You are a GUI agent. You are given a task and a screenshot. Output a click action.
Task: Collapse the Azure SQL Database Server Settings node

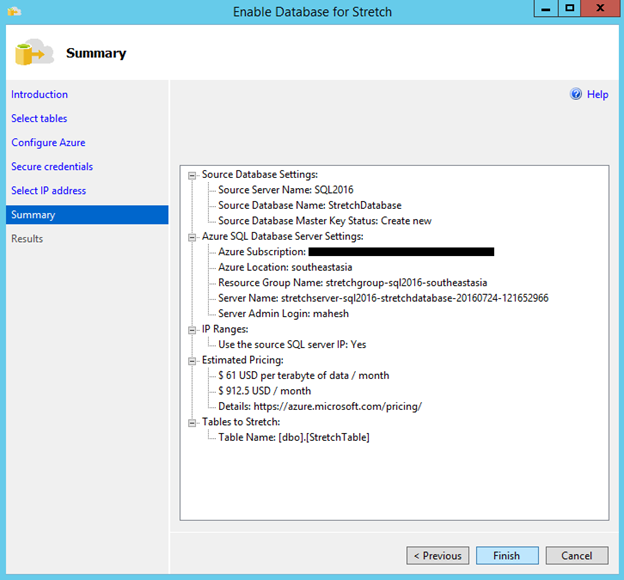[x=192, y=237]
